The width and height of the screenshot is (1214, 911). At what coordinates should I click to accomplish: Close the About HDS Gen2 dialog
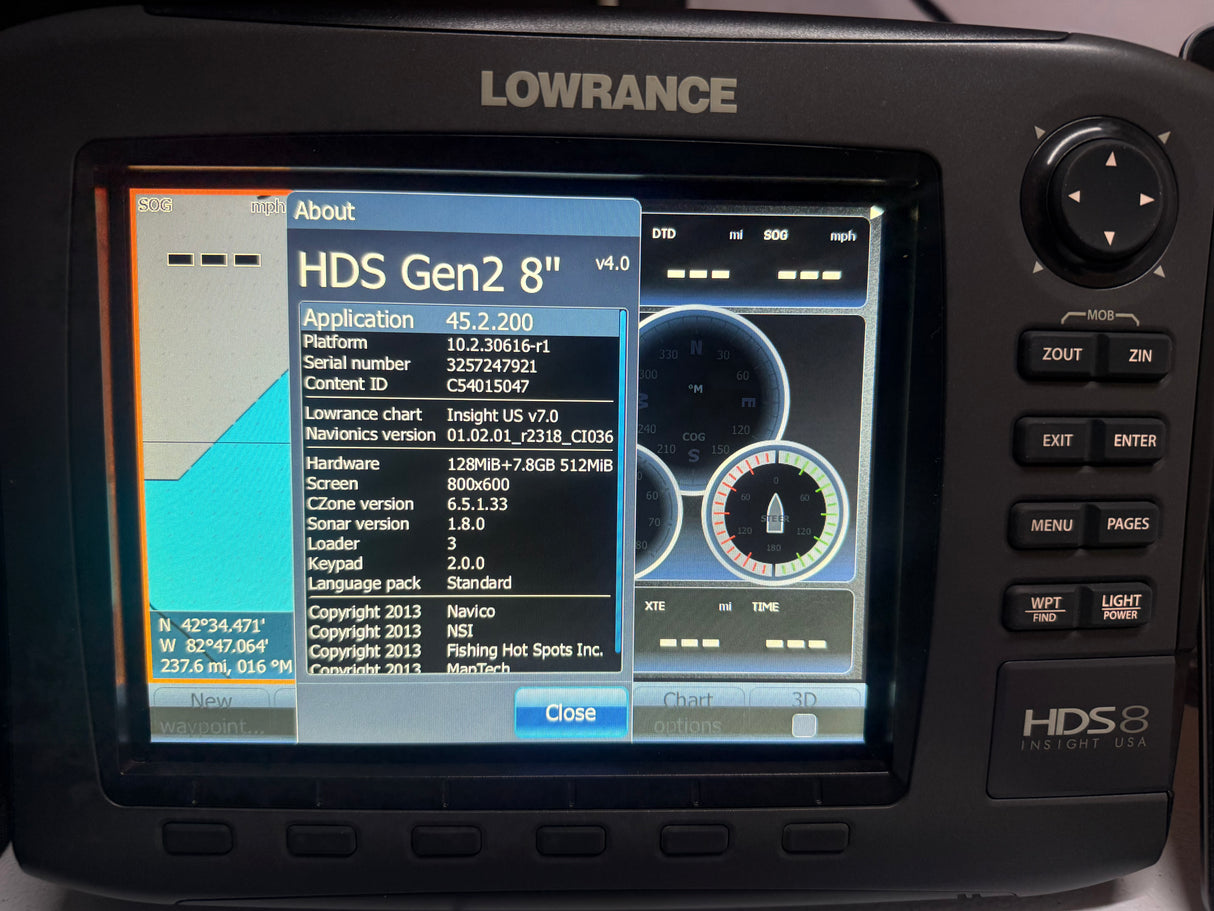571,713
